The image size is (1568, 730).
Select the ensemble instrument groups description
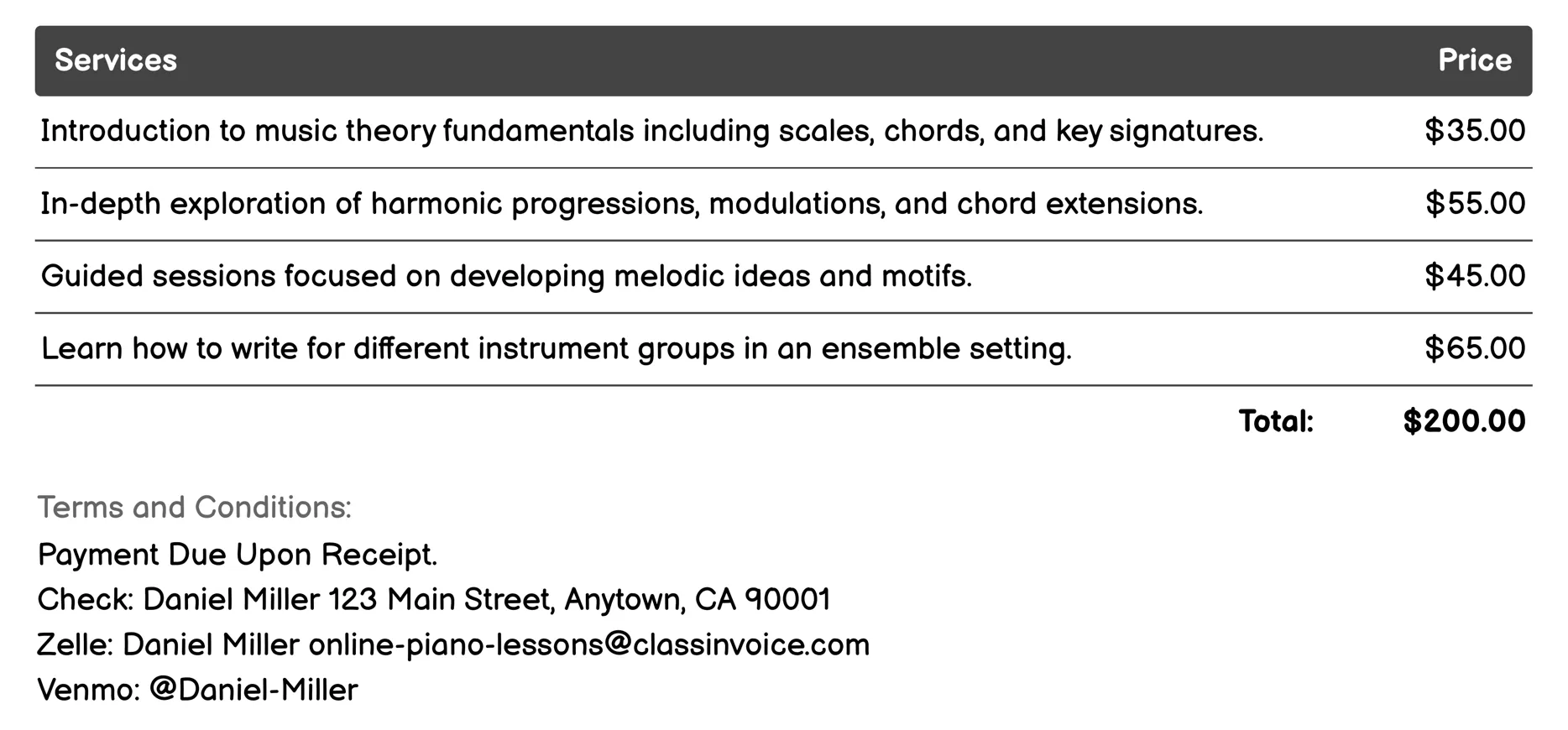coord(556,349)
